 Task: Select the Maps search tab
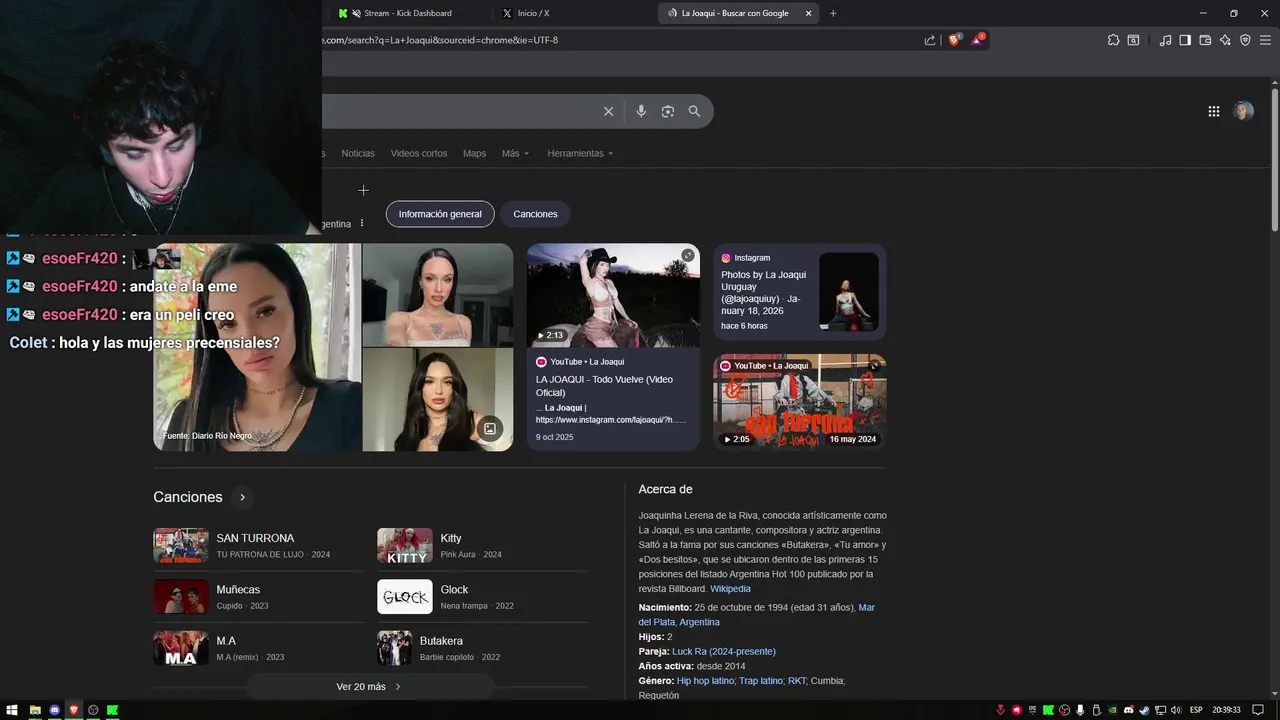474,153
